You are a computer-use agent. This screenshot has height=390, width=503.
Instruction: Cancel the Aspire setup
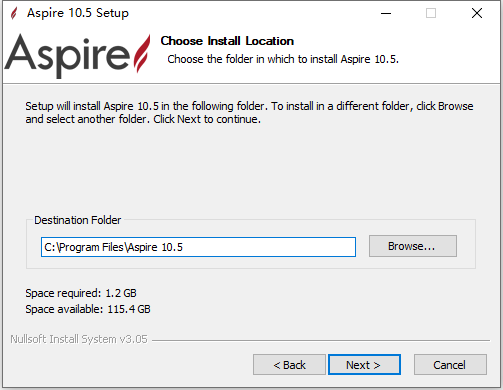tap(450, 365)
